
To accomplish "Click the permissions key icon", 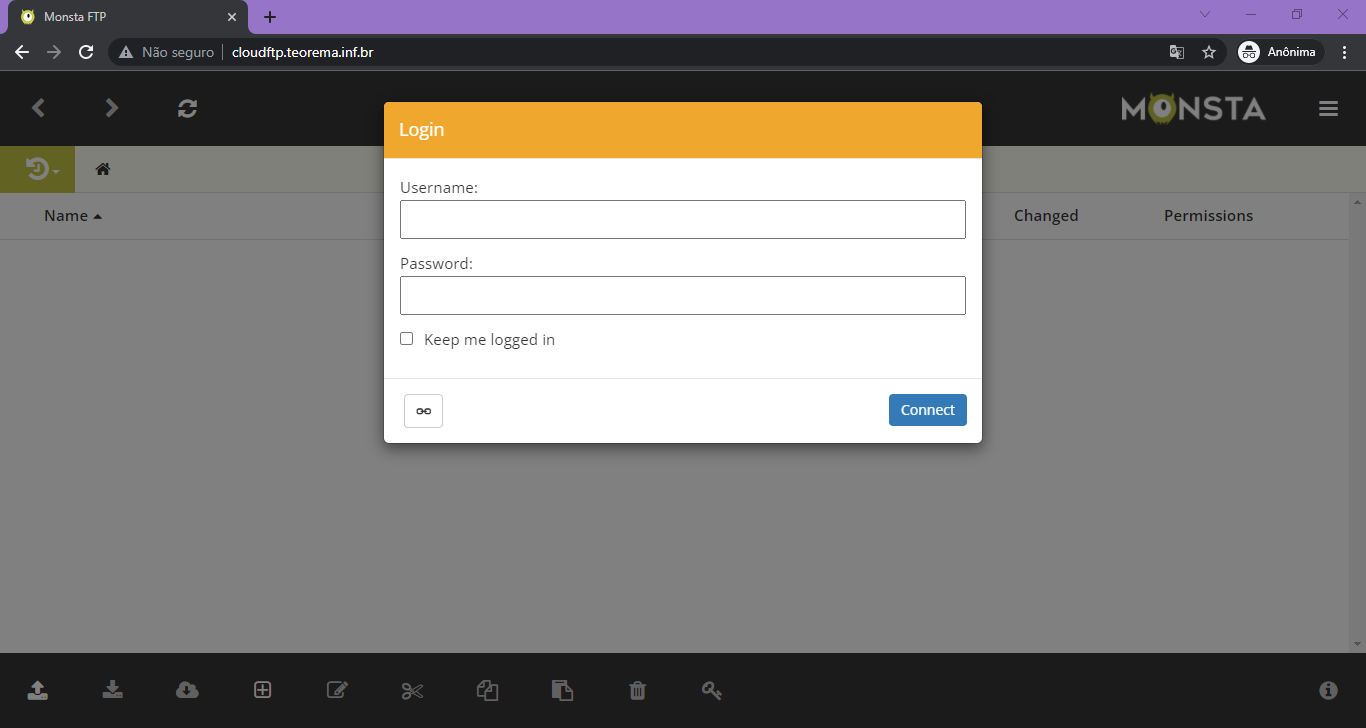I will point(712,690).
